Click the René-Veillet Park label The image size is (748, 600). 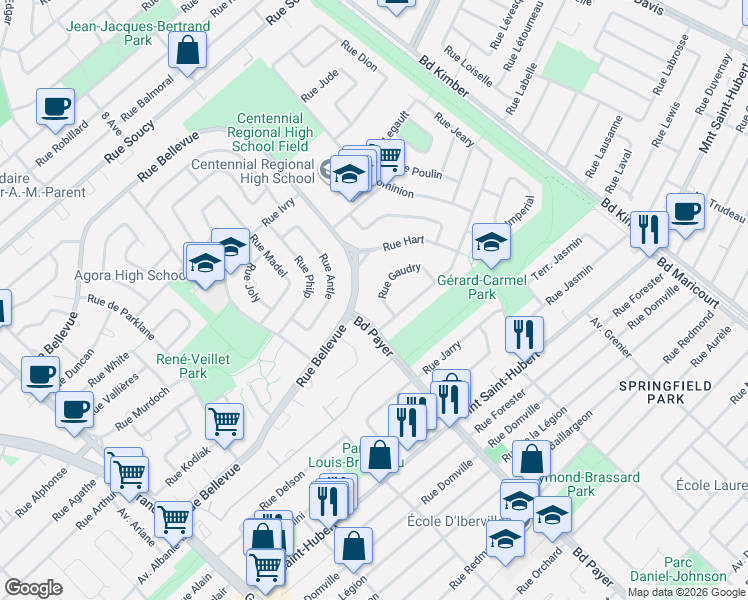tap(193, 366)
